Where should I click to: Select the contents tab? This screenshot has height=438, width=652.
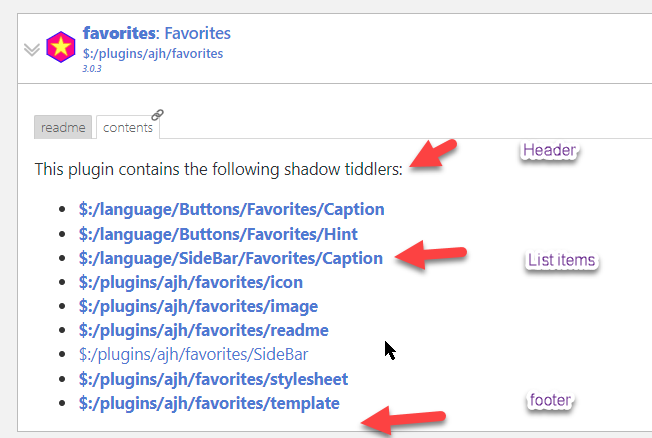[x=128, y=127]
